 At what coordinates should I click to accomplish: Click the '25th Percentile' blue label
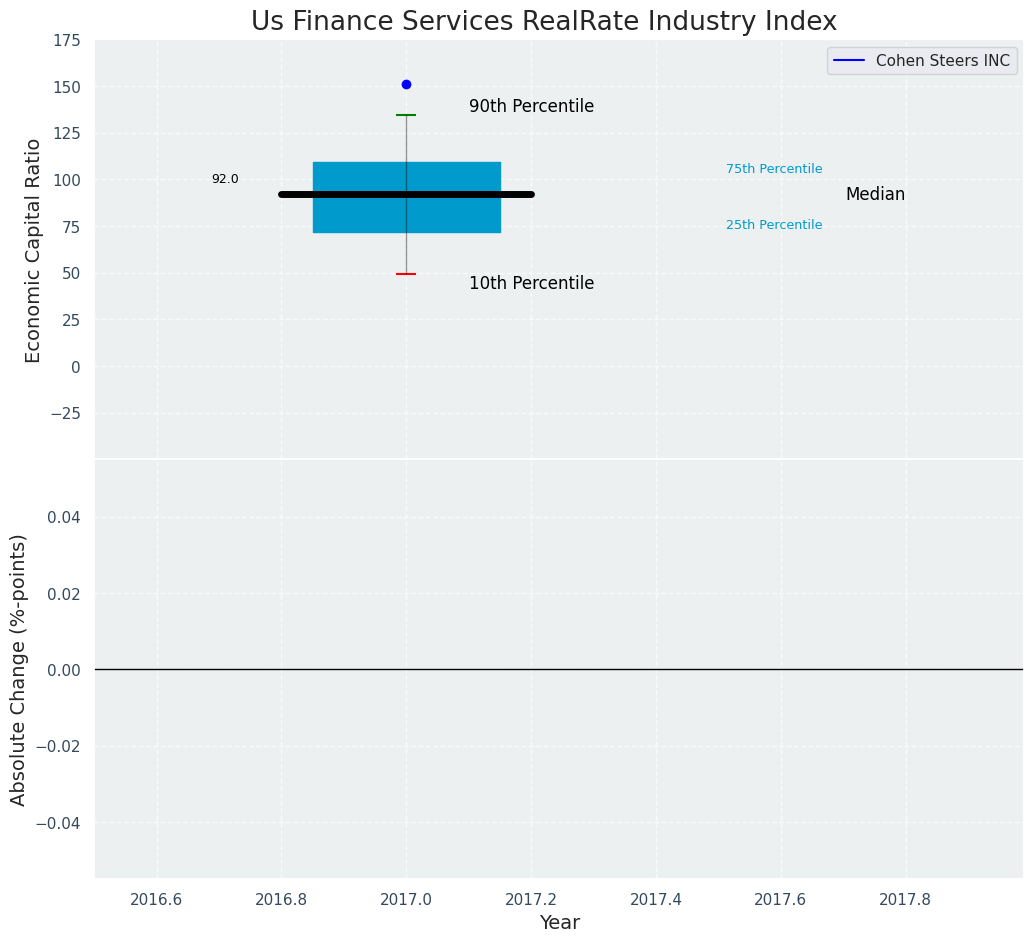pyautogui.click(x=774, y=226)
